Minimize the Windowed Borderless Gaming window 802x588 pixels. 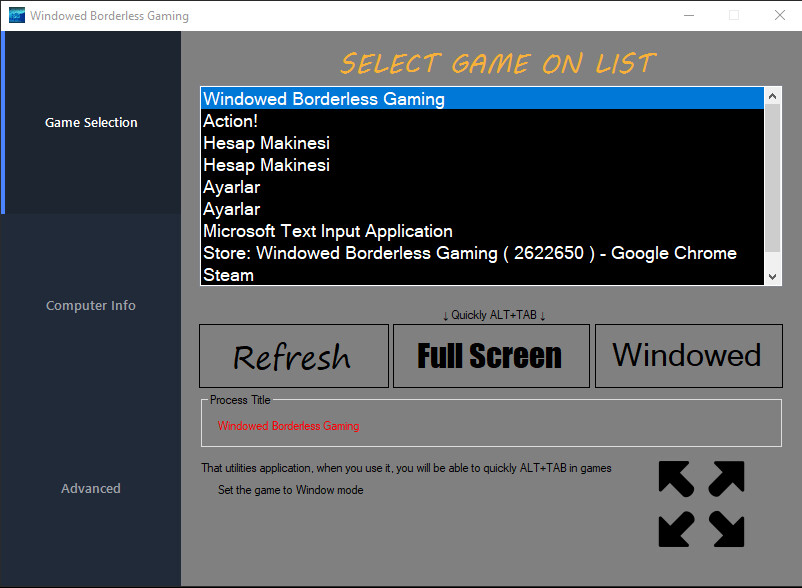coord(688,15)
